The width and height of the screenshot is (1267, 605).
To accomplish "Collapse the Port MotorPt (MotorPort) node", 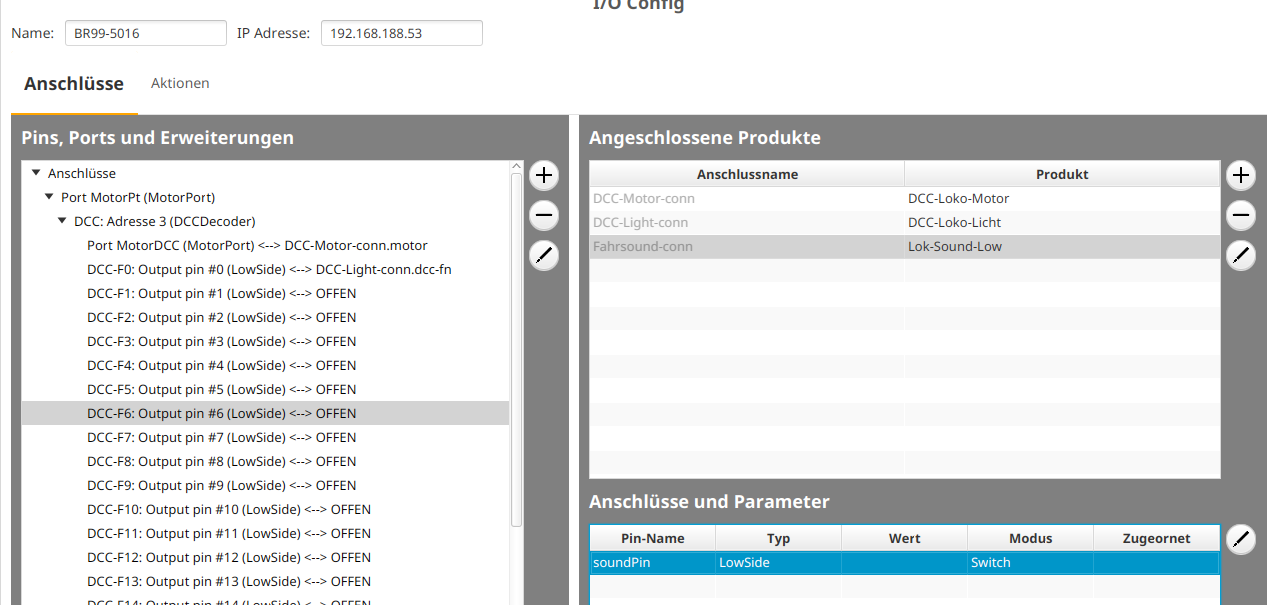I will tap(48, 197).
